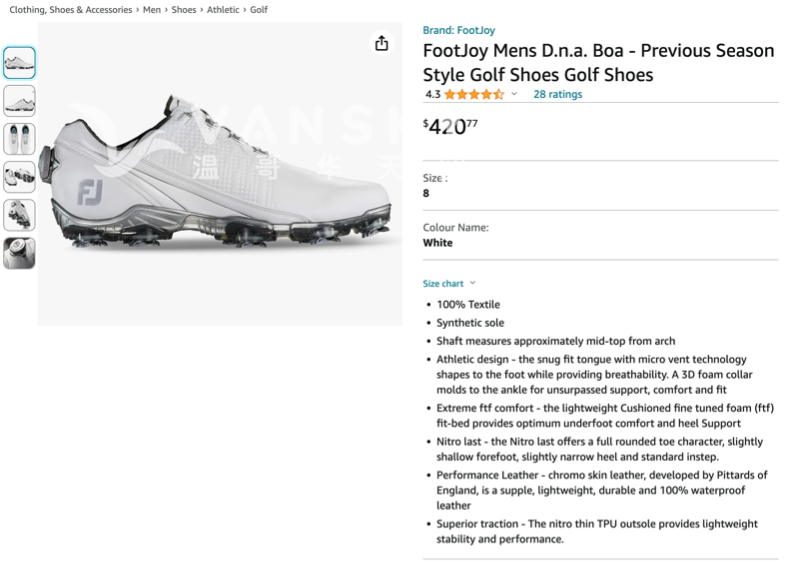Open the Boa dial close-up thumbnail

tap(19, 253)
